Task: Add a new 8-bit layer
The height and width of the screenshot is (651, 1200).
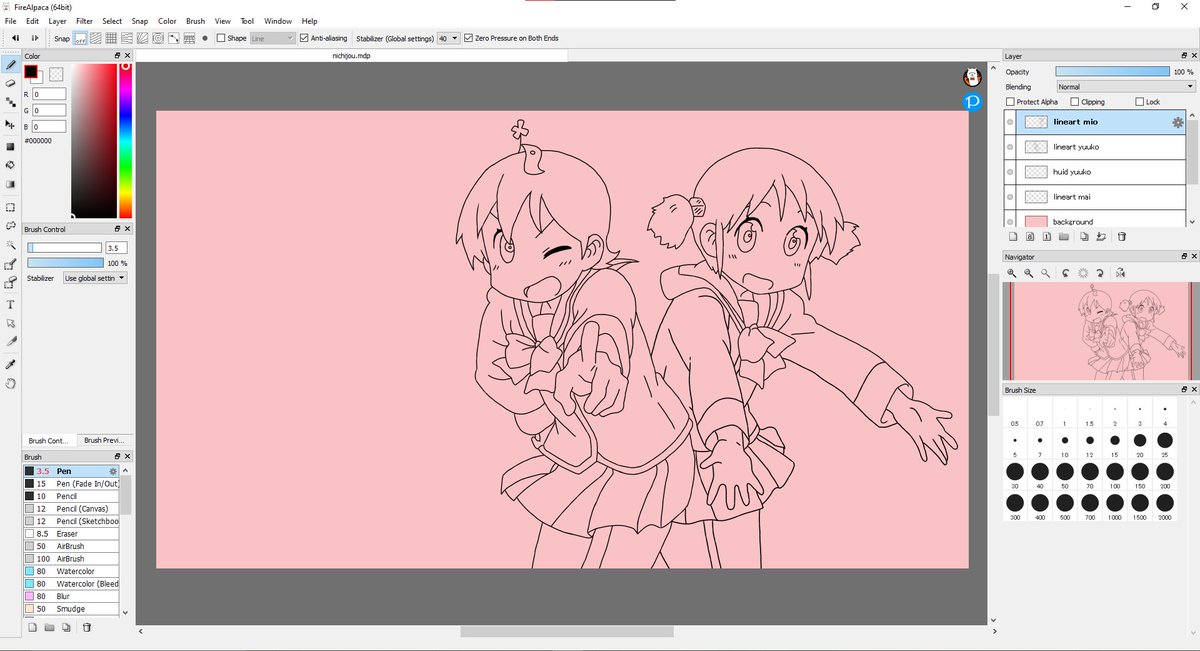Action: pos(1030,237)
